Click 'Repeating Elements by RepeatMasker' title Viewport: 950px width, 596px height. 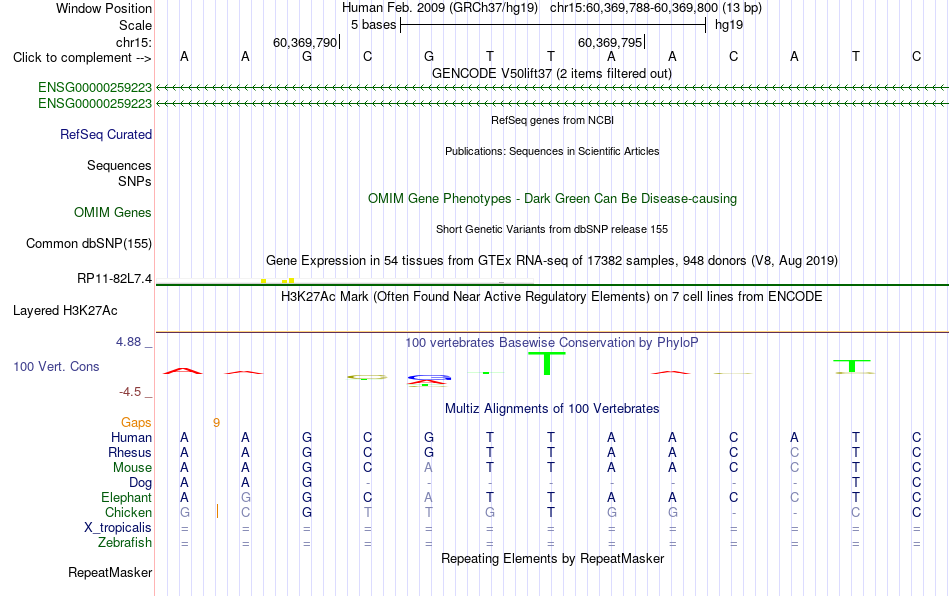pyautogui.click(x=552, y=558)
